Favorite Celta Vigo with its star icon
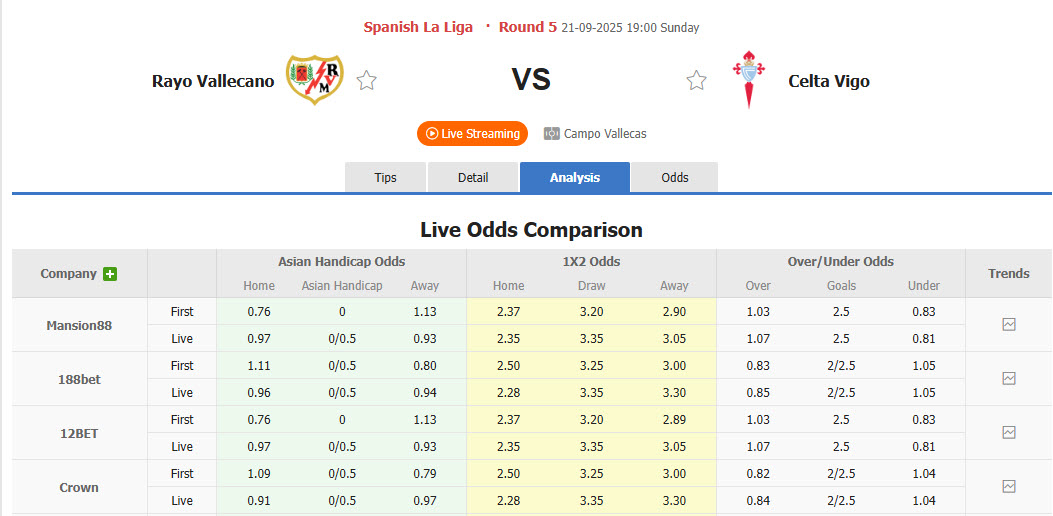1053x516 pixels. [x=696, y=81]
